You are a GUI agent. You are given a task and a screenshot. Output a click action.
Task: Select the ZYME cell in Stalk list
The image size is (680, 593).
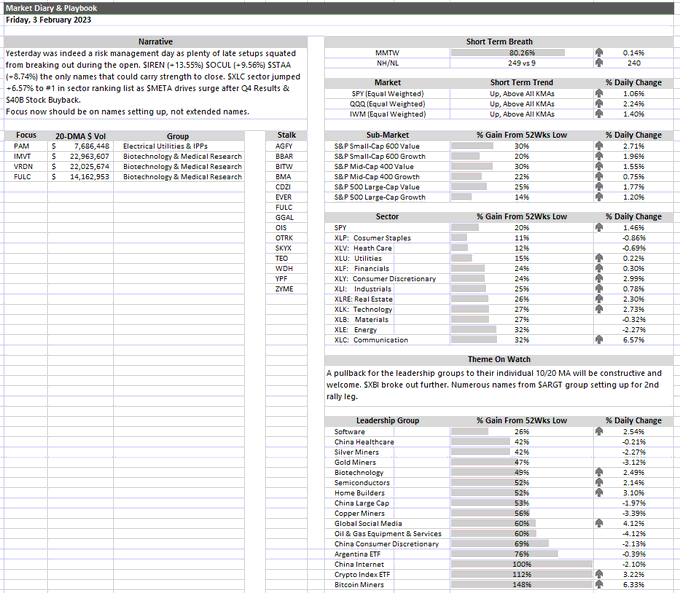coord(286,289)
